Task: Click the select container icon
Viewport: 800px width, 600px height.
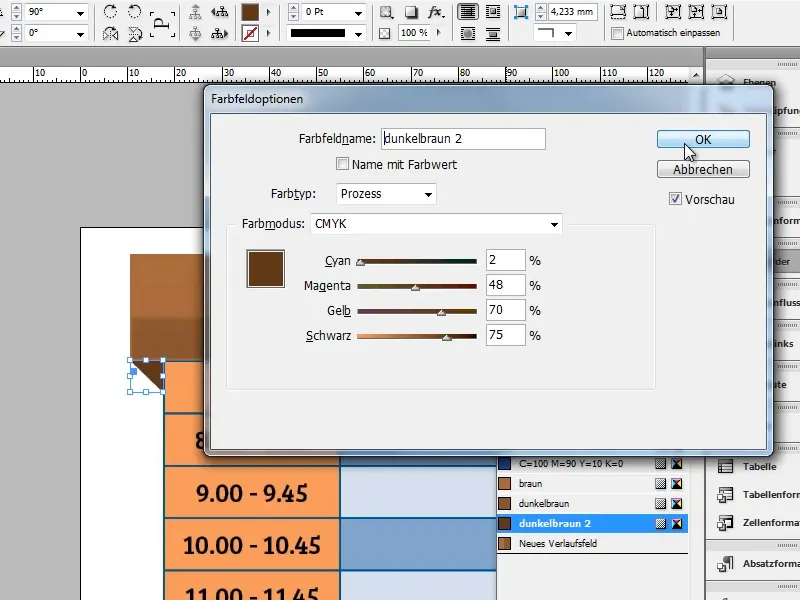Action: tap(195, 12)
